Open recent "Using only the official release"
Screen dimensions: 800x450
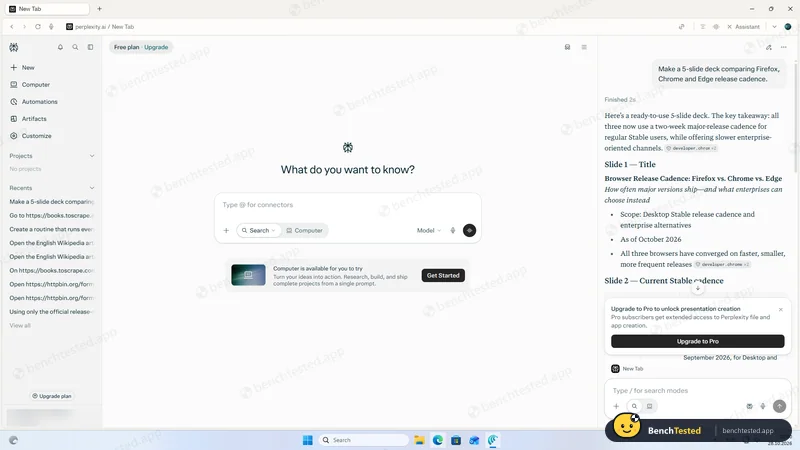pos(52,312)
